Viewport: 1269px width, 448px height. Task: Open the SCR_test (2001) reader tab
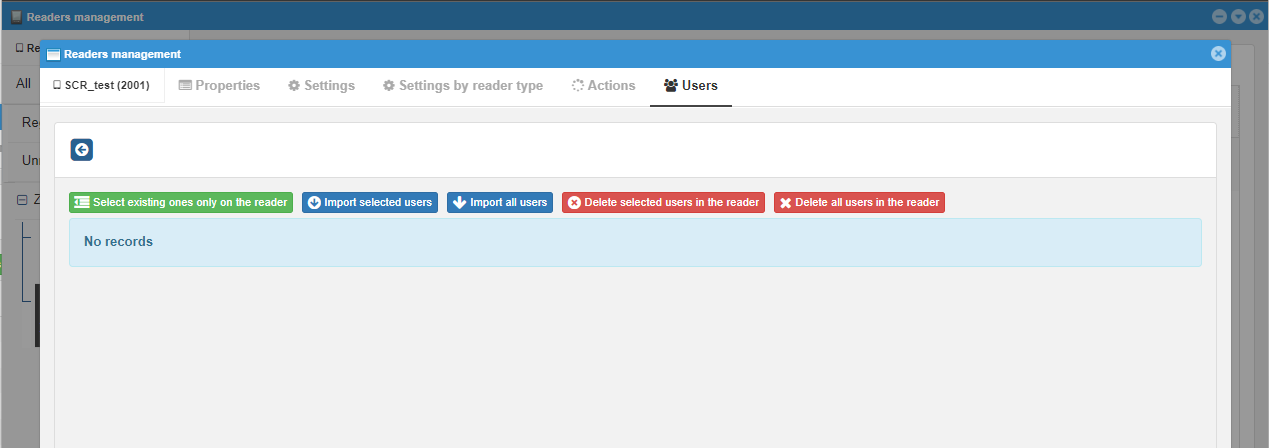102,86
